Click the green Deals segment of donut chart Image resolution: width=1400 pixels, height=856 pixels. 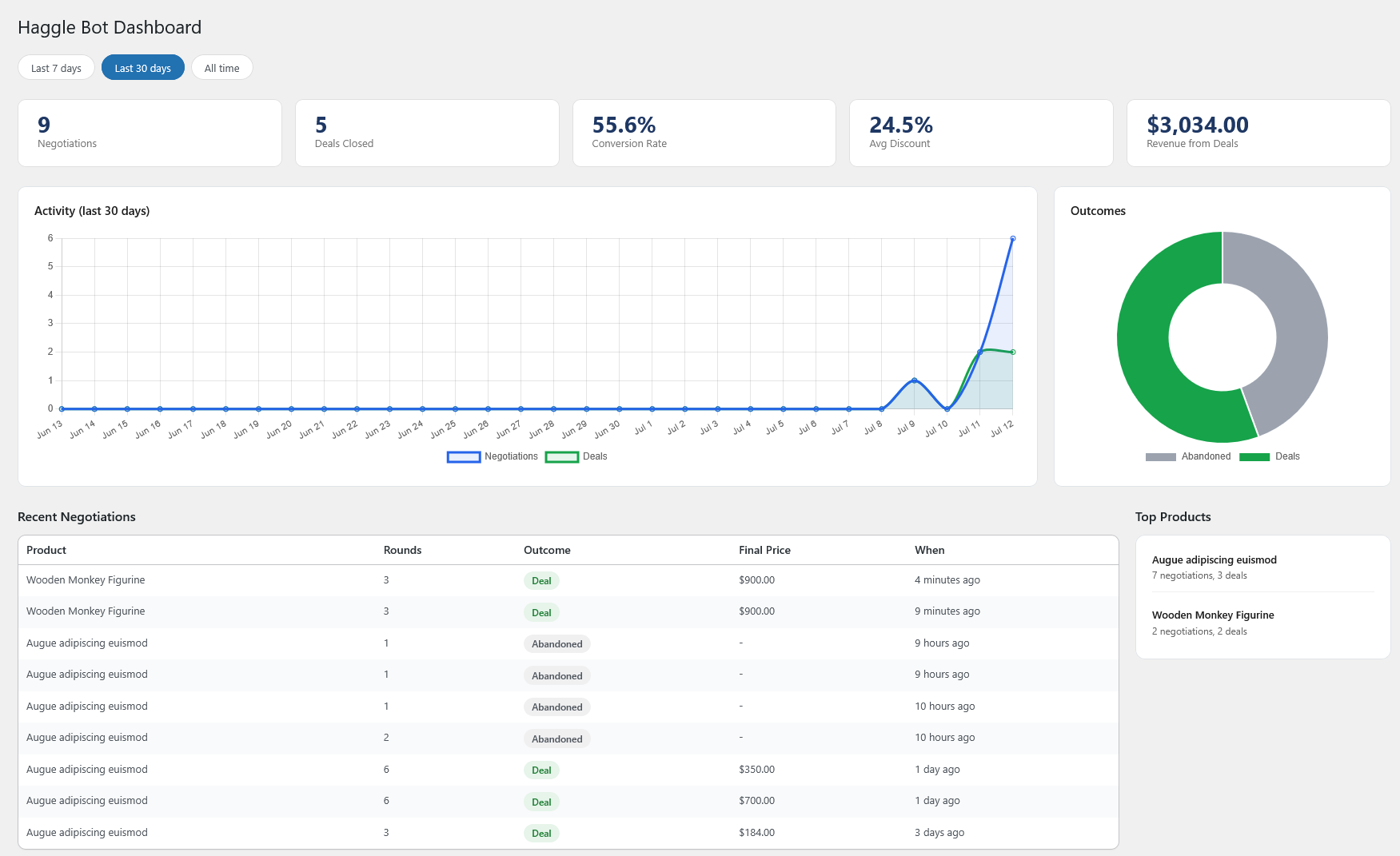[1145, 352]
